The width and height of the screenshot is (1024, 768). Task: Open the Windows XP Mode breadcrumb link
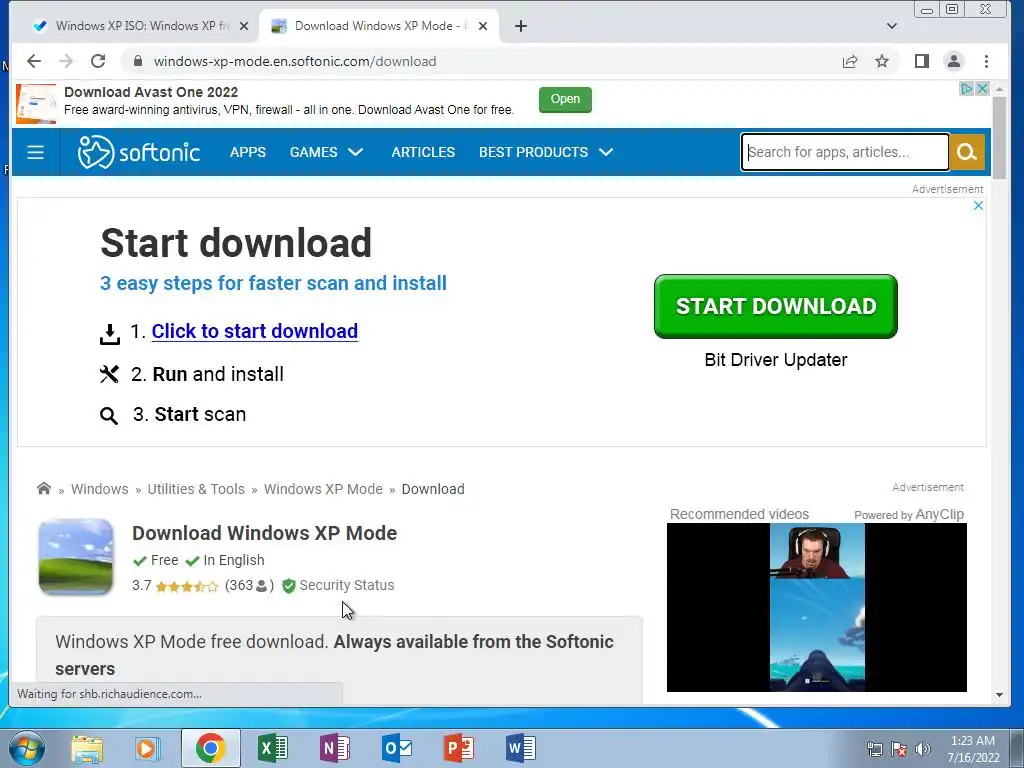click(x=323, y=489)
